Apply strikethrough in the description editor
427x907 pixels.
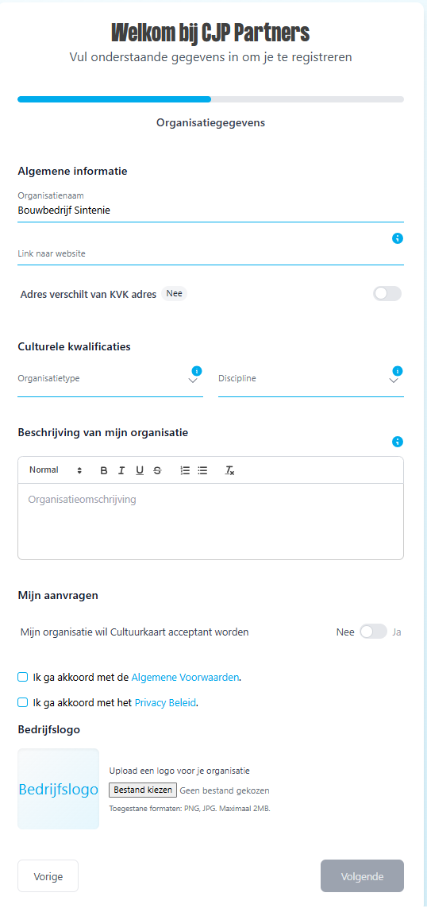coord(157,470)
